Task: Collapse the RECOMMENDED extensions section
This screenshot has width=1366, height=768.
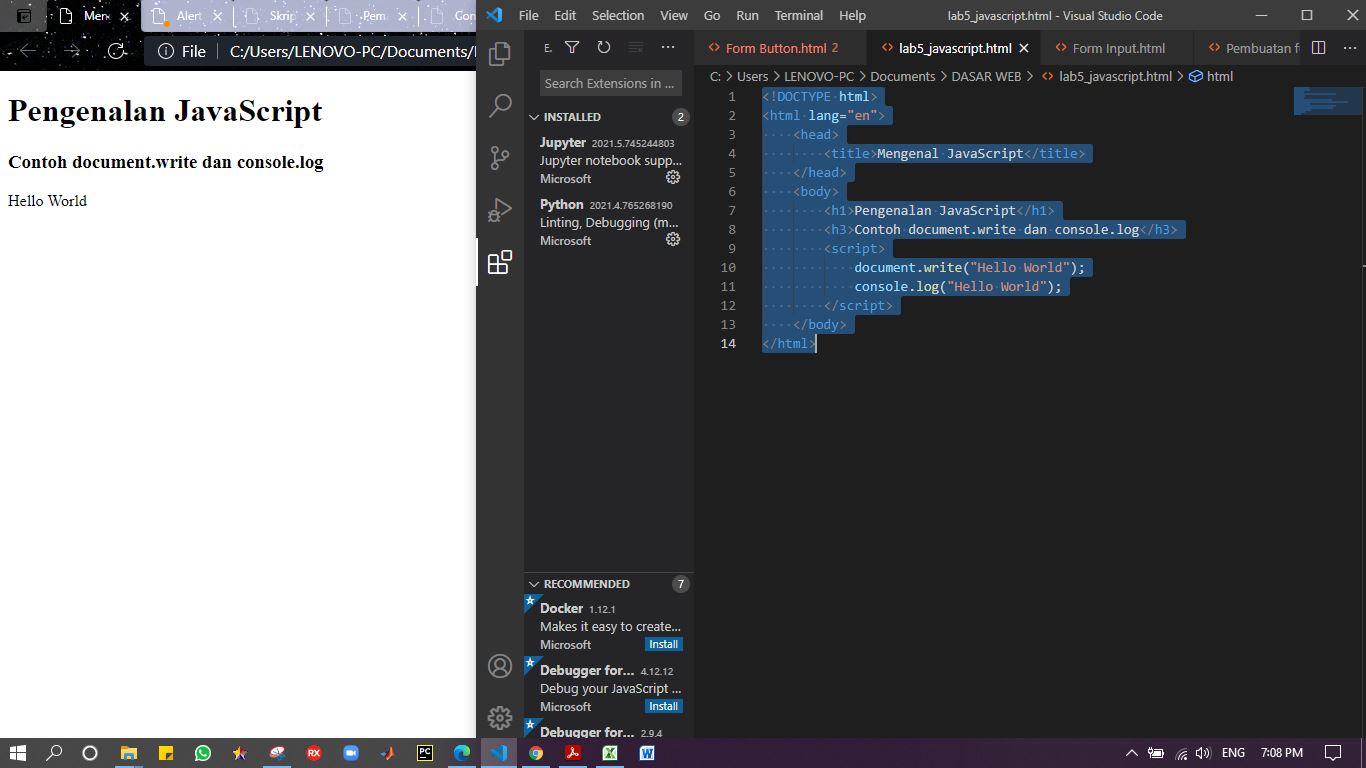Action: coord(534,584)
